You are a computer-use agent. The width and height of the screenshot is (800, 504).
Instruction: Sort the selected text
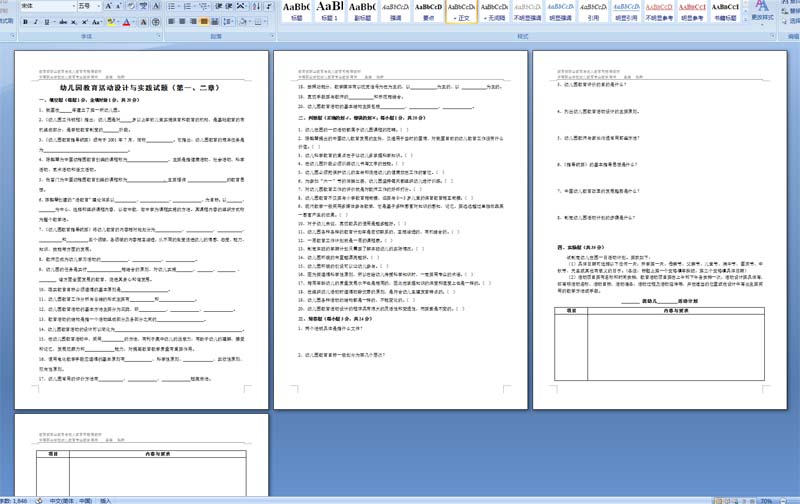[256, 6]
